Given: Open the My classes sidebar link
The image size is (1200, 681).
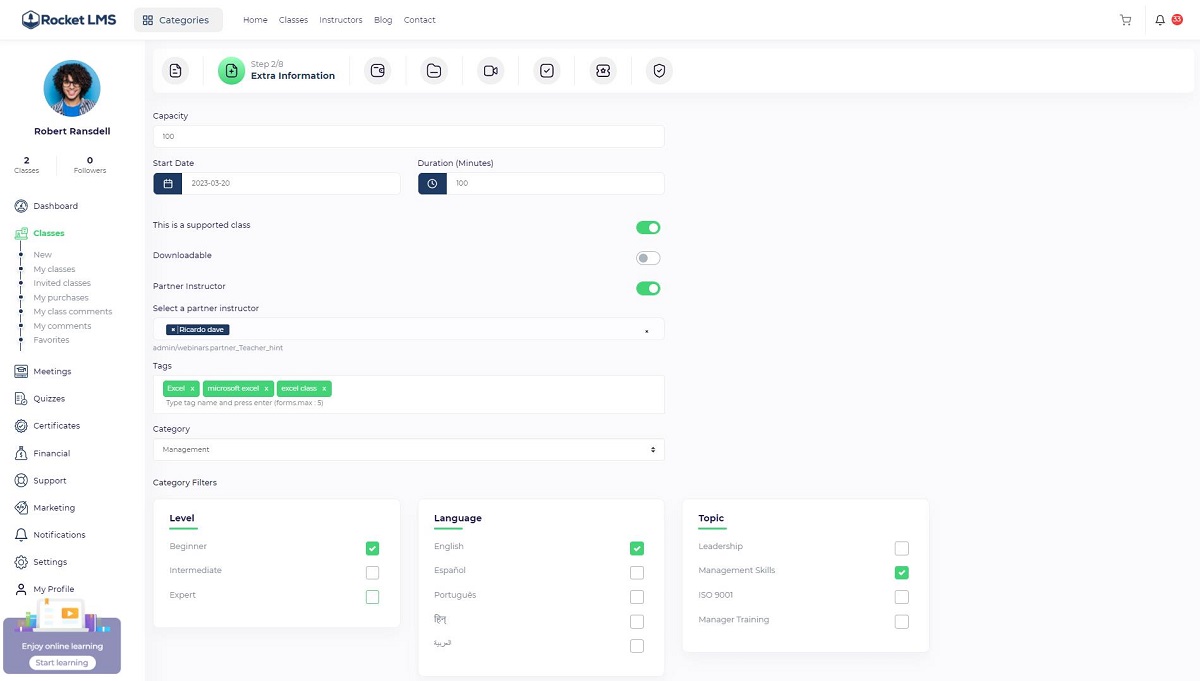Looking at the screenshot, I should coord(54,269).
